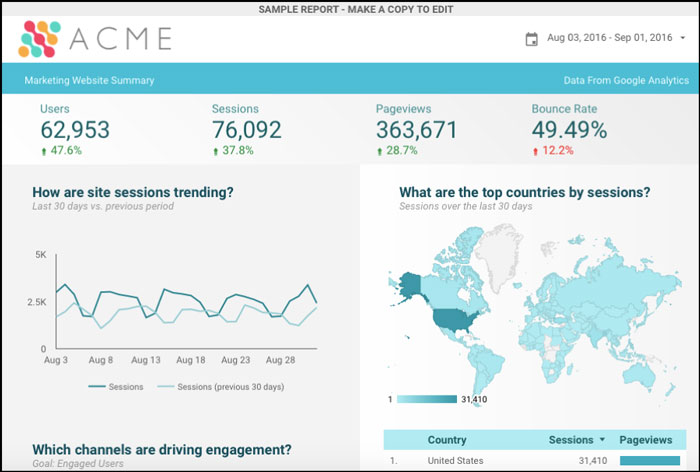Click the Sessions green up arrow indicator
Screen dimensions: 700x472
point(216,151)
